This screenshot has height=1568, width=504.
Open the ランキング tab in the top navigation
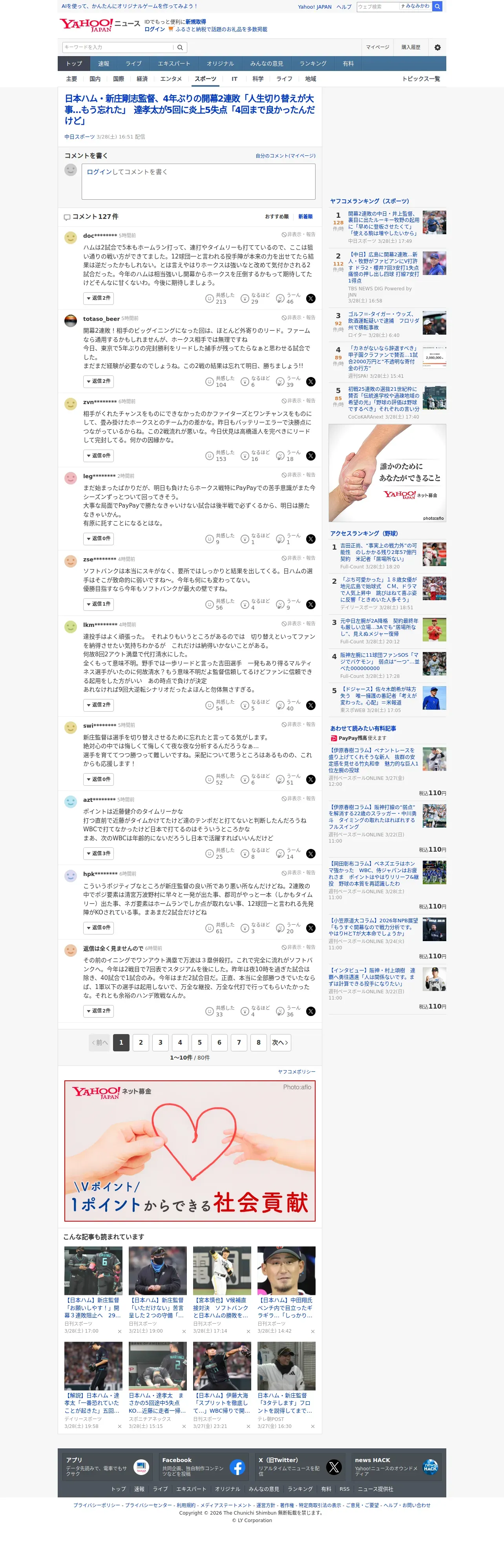coord(312,63)
